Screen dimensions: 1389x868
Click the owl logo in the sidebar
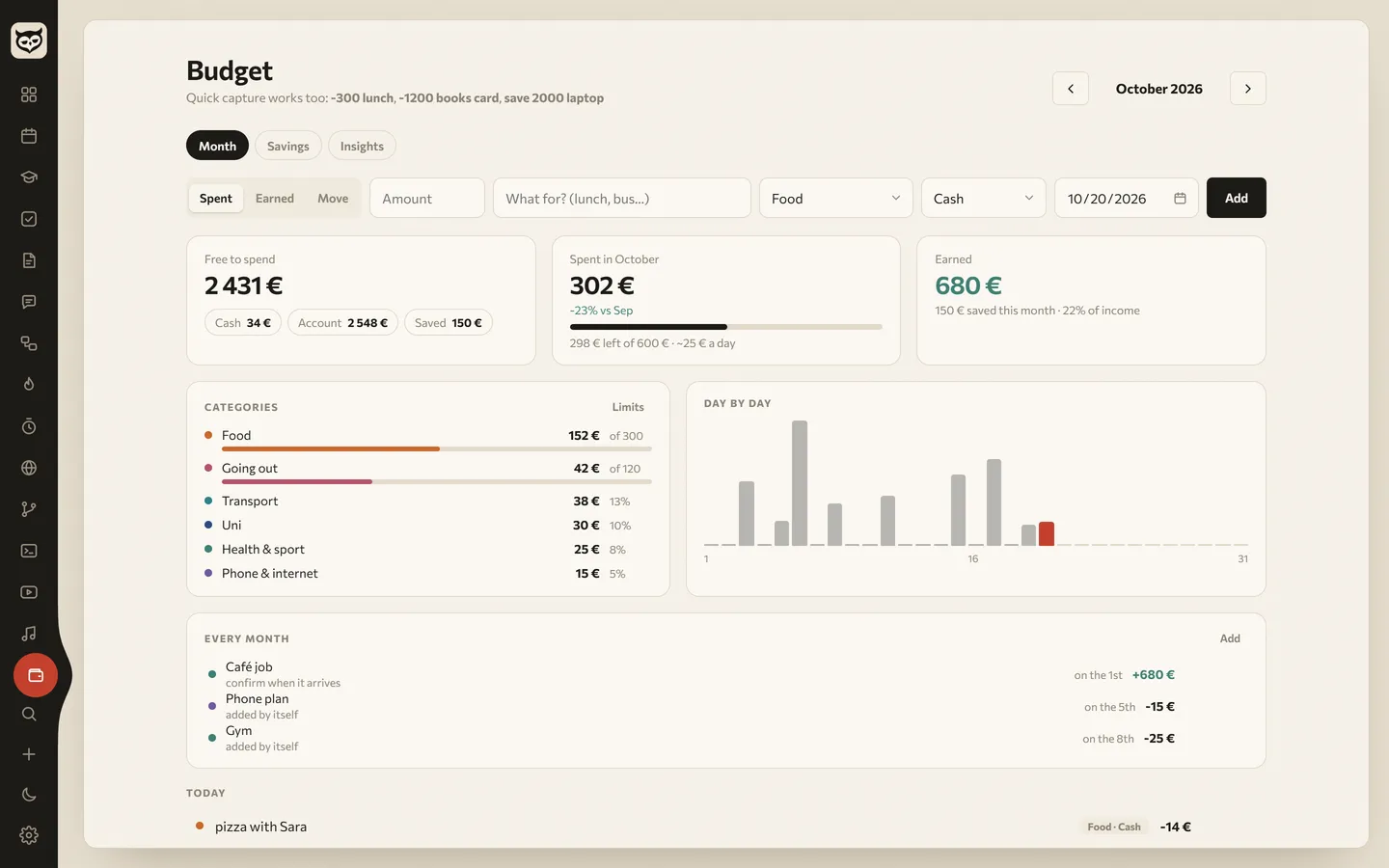29,41
